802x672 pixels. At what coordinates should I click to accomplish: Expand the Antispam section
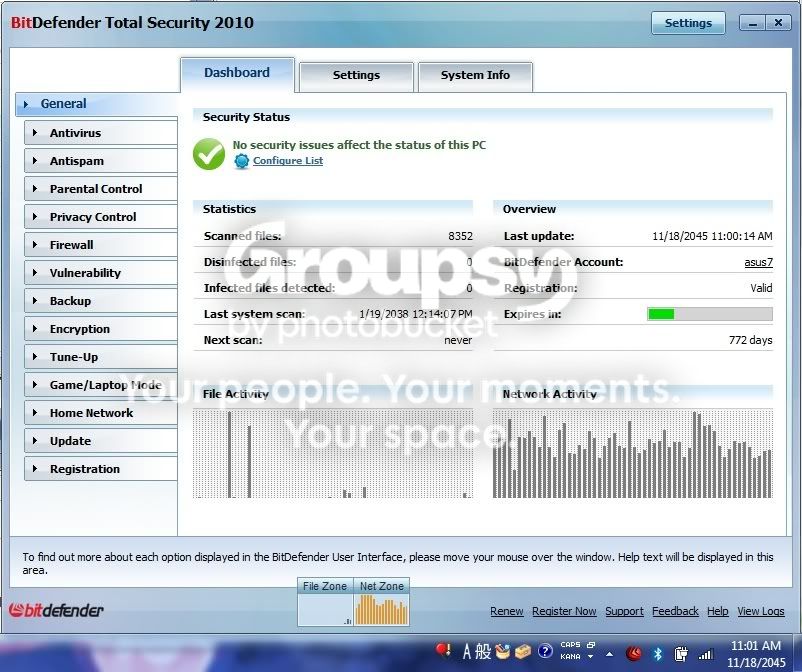[x=101, y=161]
